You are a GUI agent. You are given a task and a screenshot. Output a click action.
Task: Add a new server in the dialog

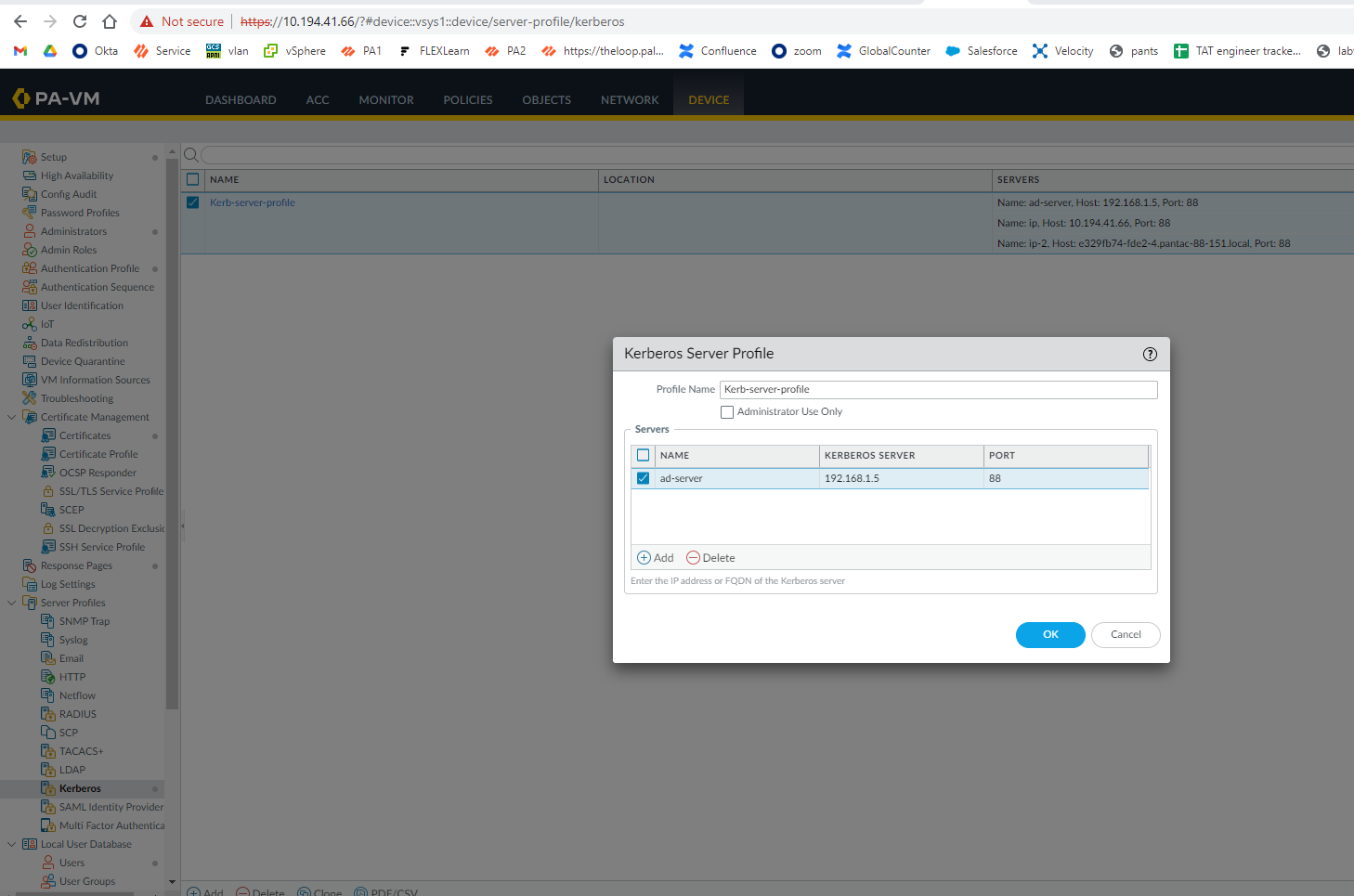click(x=656, y=558)
